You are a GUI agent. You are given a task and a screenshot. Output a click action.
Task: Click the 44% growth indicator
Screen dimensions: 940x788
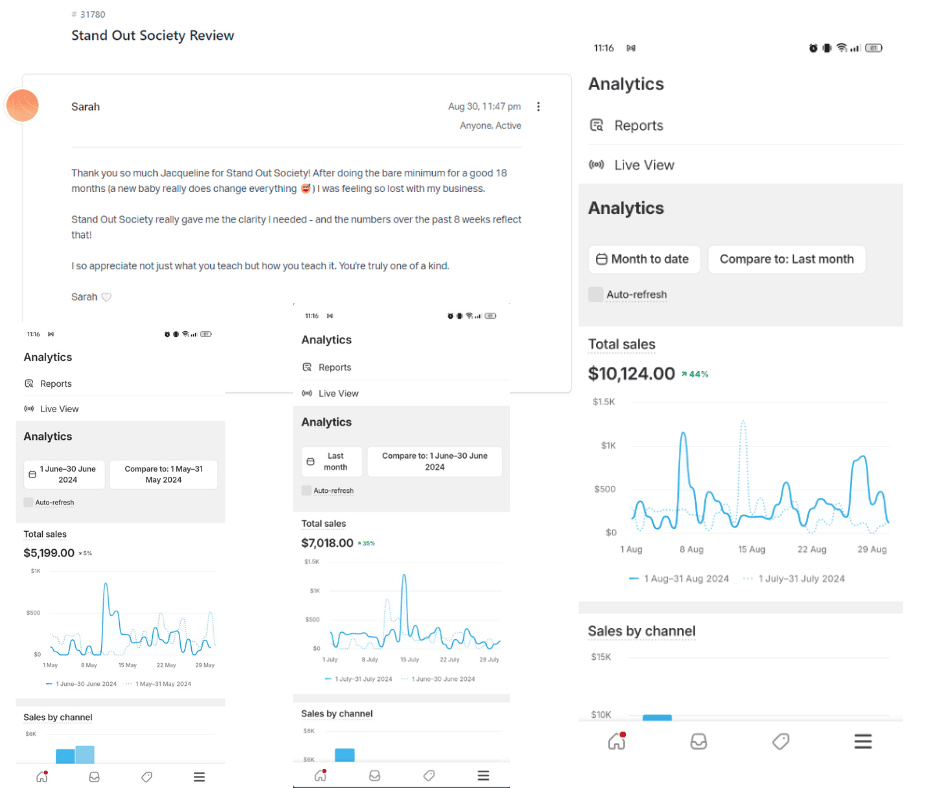point(695,374)
